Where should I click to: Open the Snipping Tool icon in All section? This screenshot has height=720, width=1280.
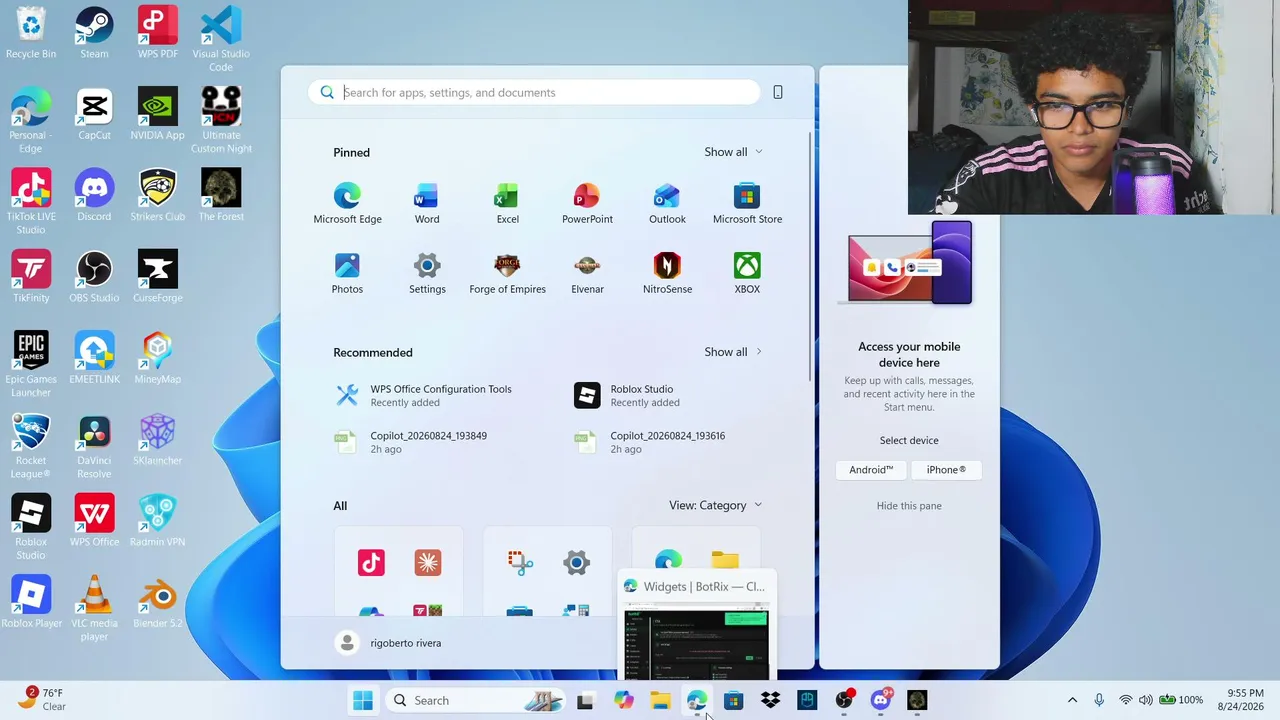(519, 563)
